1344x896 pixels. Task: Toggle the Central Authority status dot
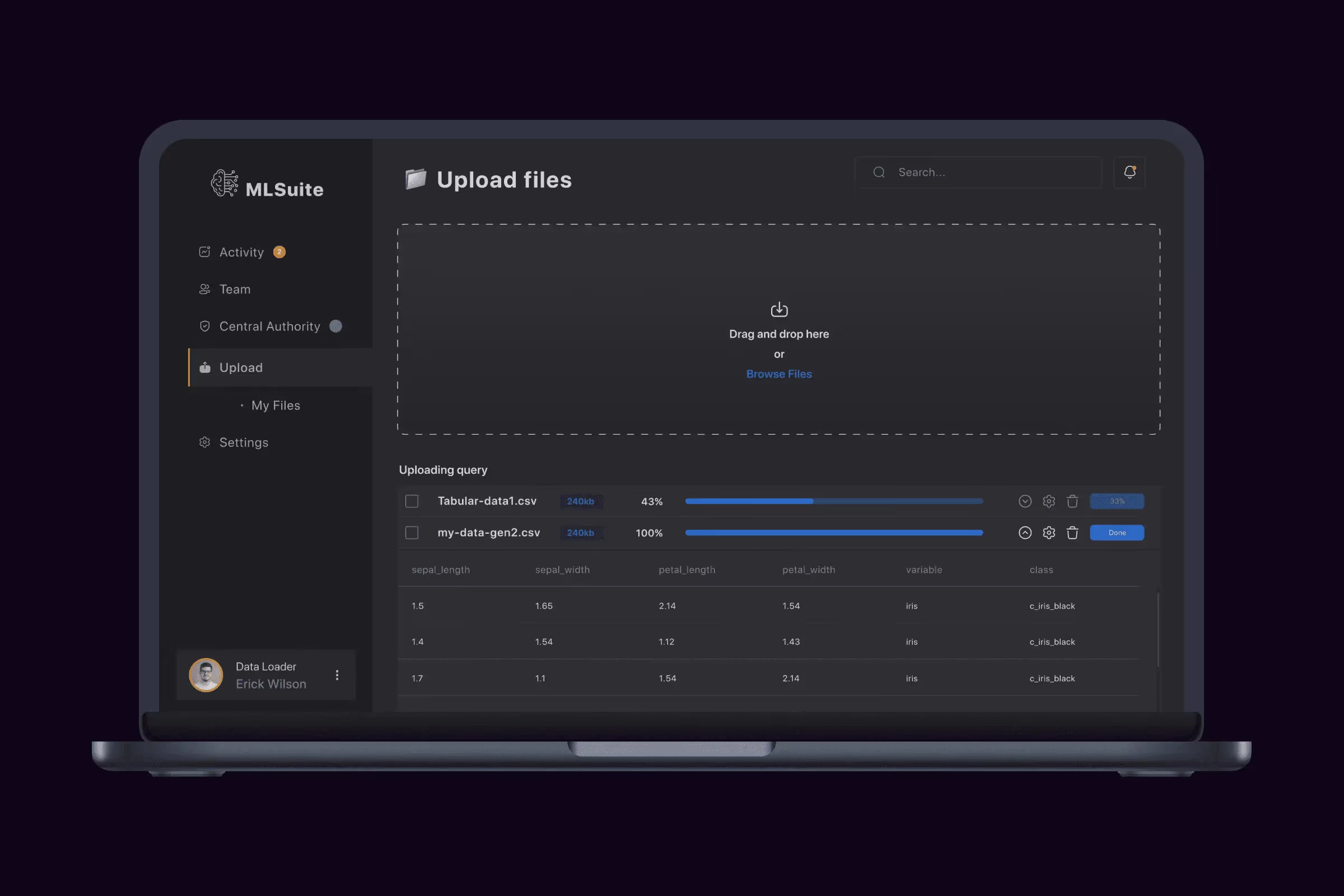[x=335, y=326]
